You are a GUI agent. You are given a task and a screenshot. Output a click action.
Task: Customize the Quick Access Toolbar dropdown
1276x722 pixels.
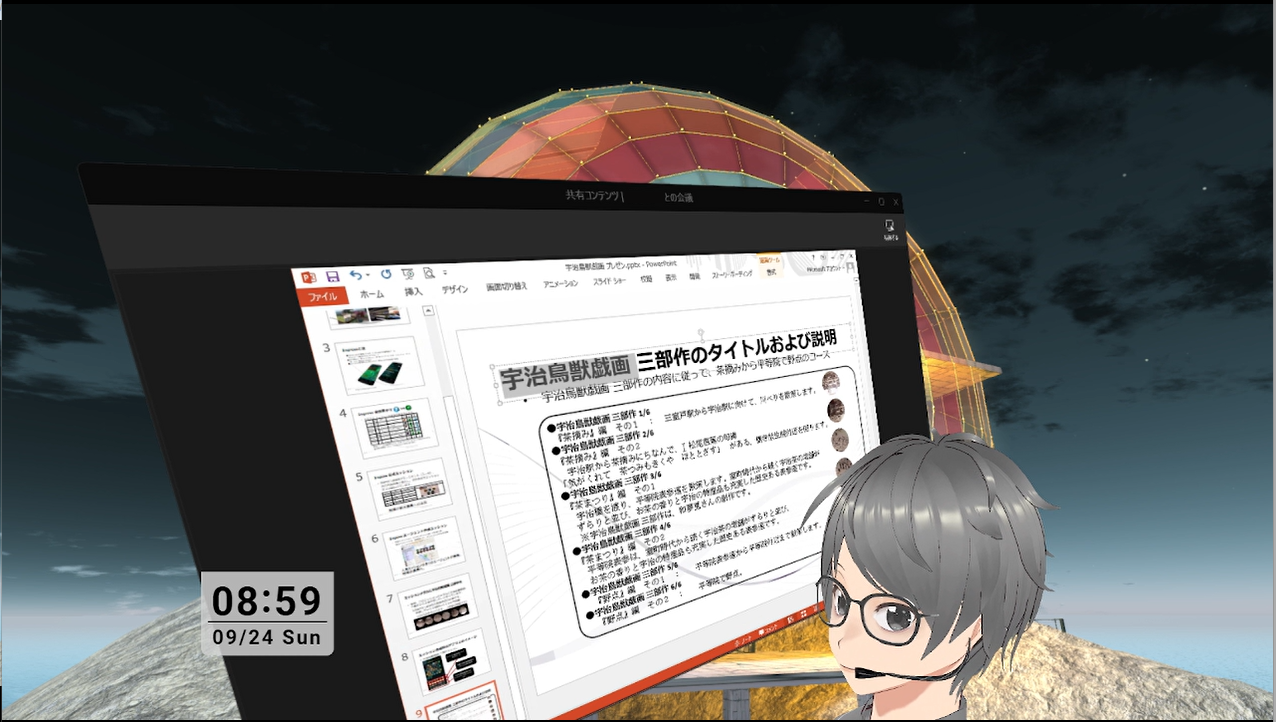tap(444, 272)
